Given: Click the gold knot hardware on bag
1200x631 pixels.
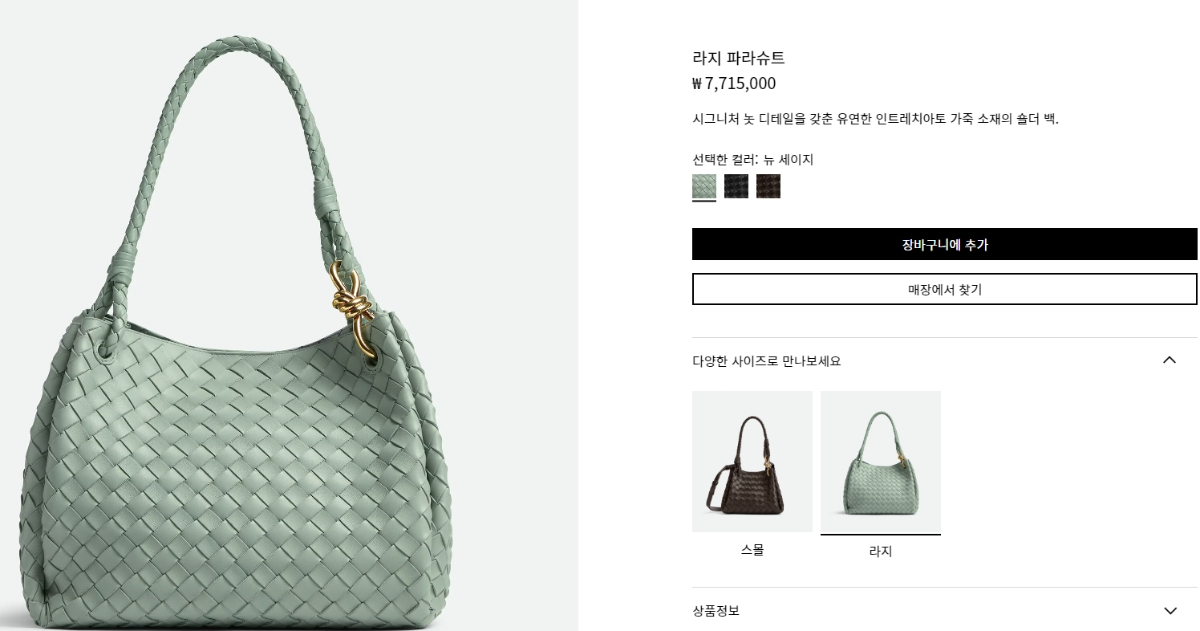Looking at the screenshot, I should click(350, 305).
